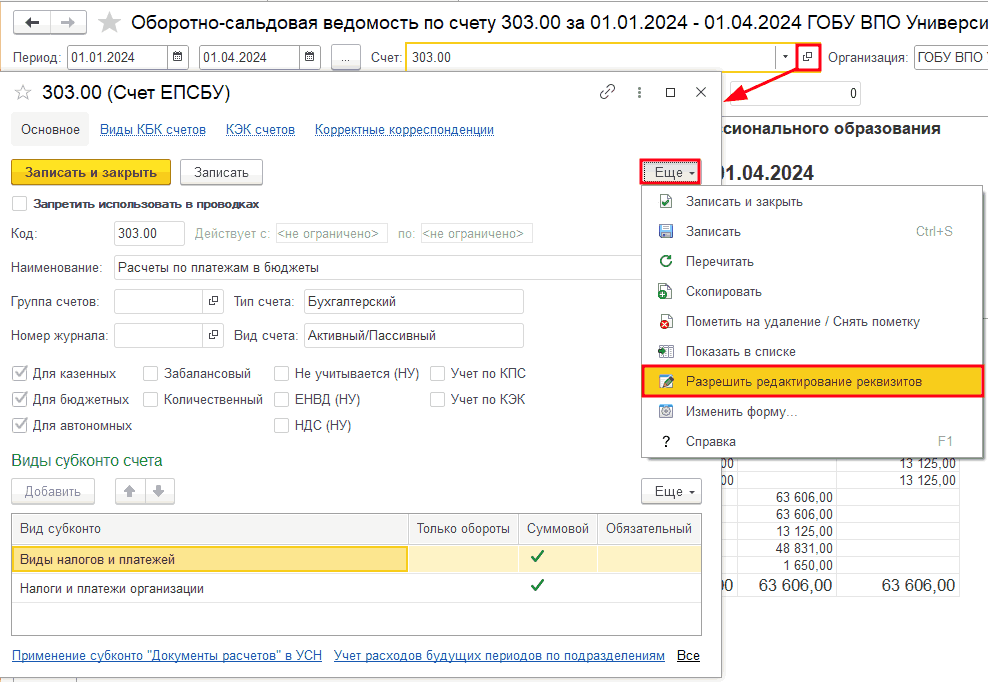Open the three-dot More menu in dialog header
The height and width of the screenshot is (682, 988).
639,91
